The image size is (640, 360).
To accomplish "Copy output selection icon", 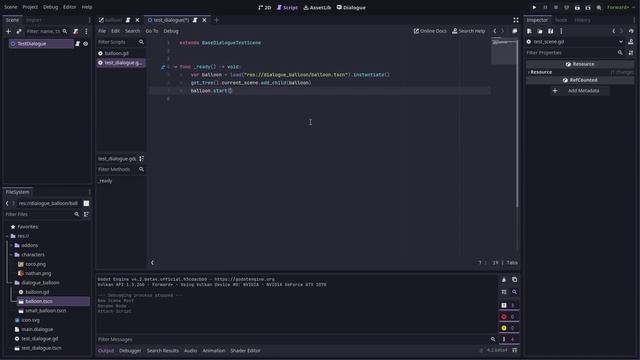I will click(514, 280).
